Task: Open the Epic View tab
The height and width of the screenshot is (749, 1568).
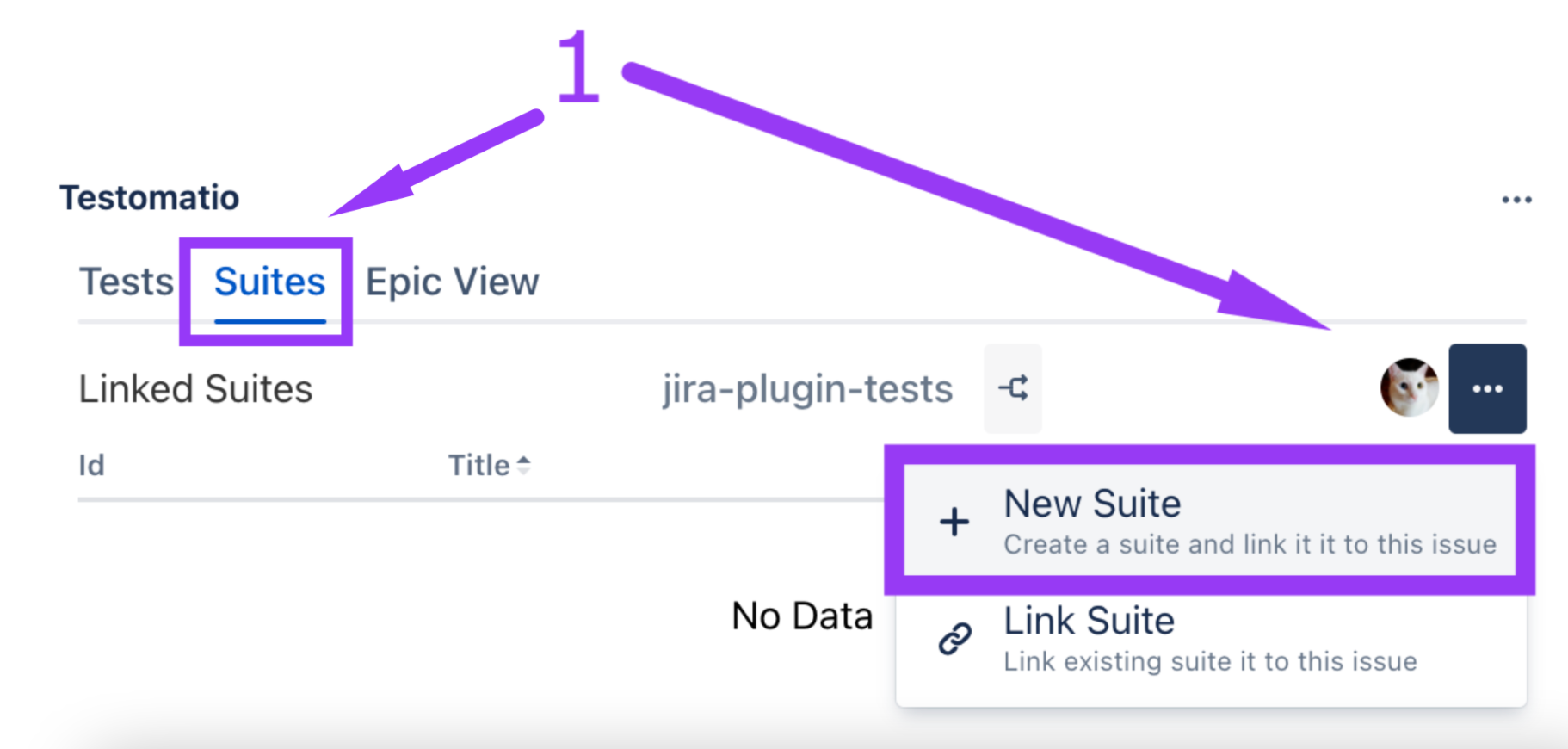Action: point(452,282)
